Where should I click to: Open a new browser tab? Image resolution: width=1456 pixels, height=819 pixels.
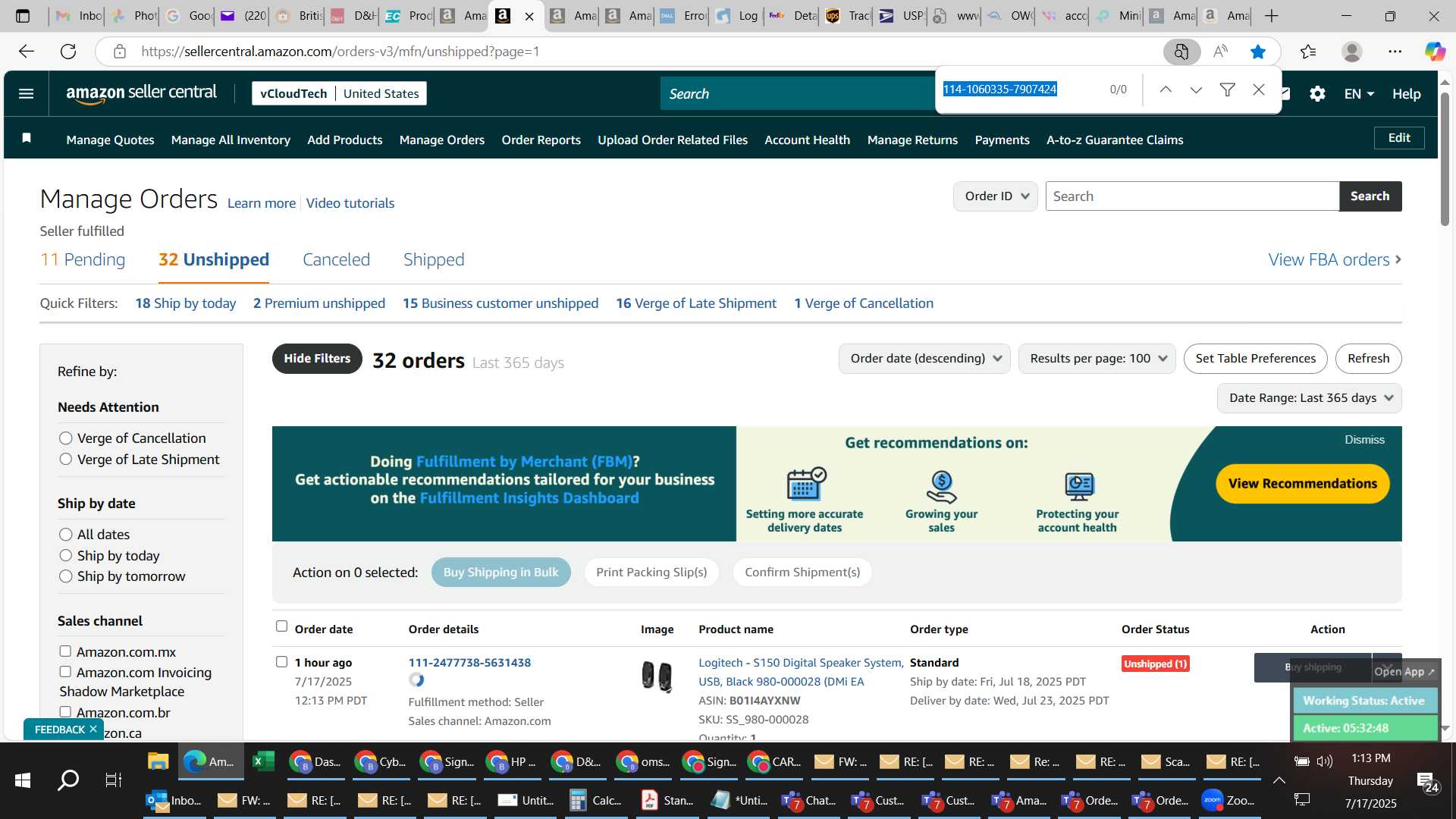[1272, 16]
